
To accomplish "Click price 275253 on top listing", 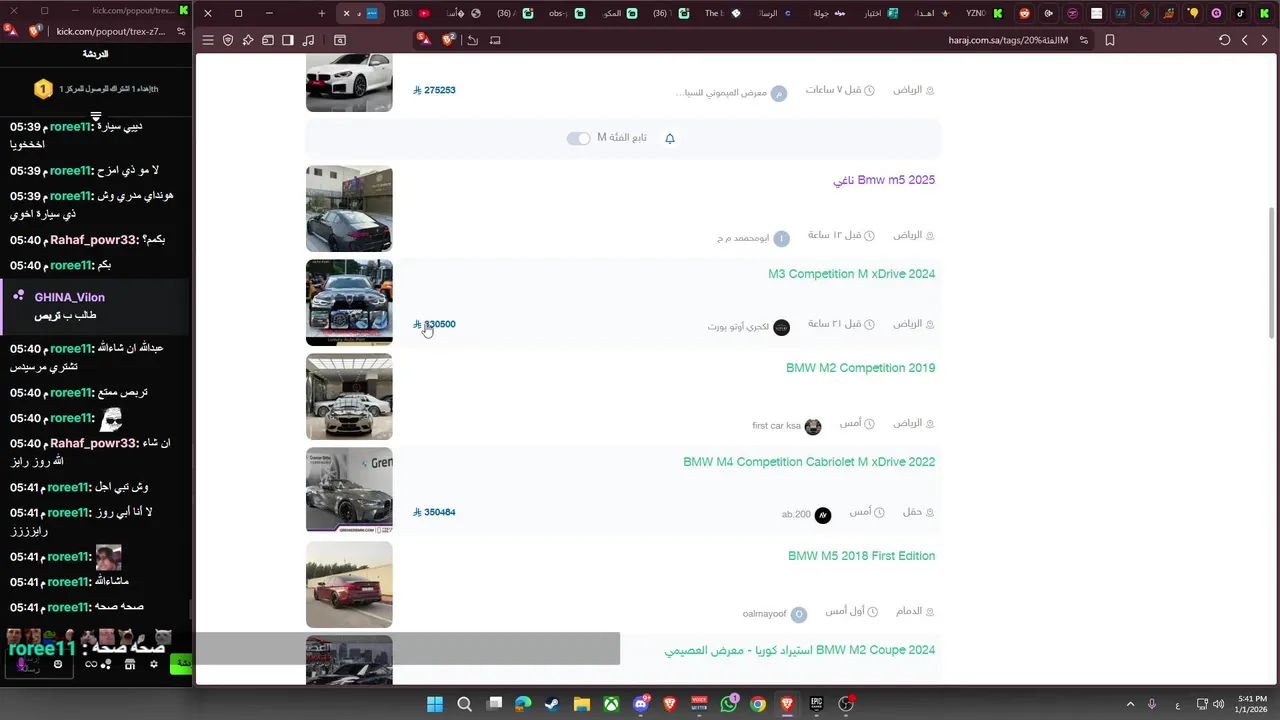I will pyautogui.click(x=434, y=90).
